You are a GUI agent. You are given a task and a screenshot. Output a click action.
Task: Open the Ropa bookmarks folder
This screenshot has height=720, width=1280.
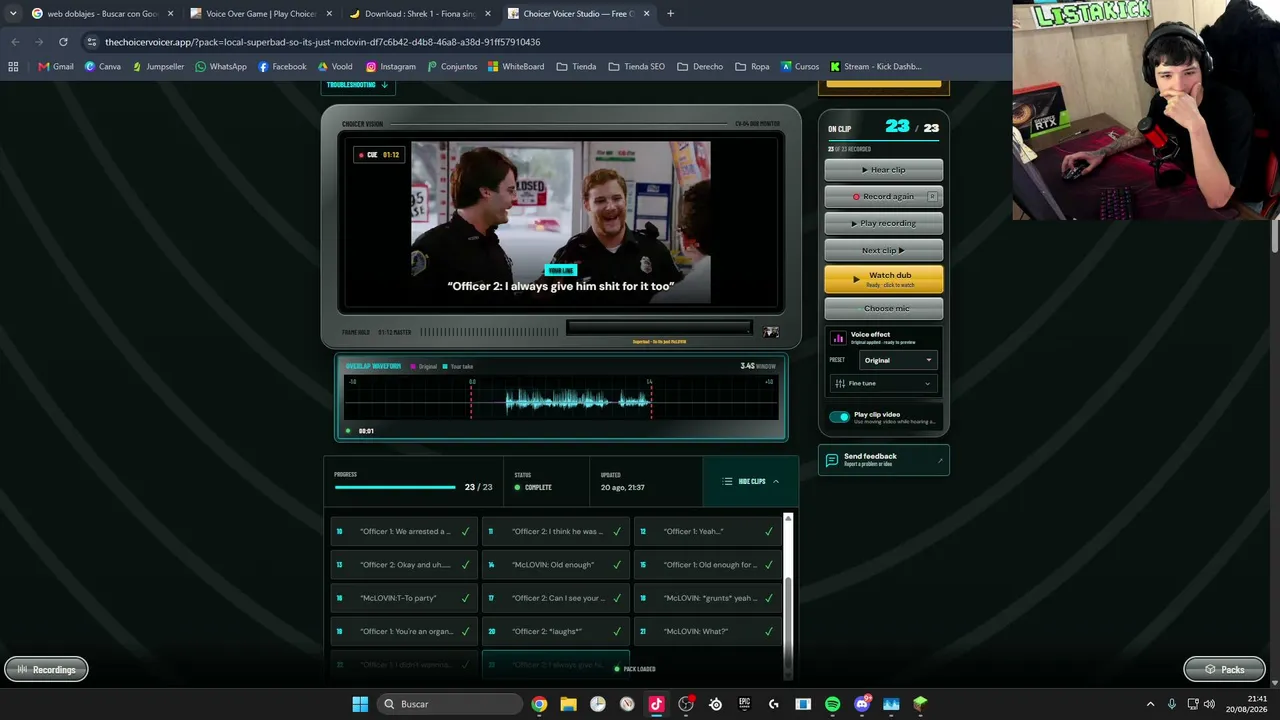[x=752, y=67]
